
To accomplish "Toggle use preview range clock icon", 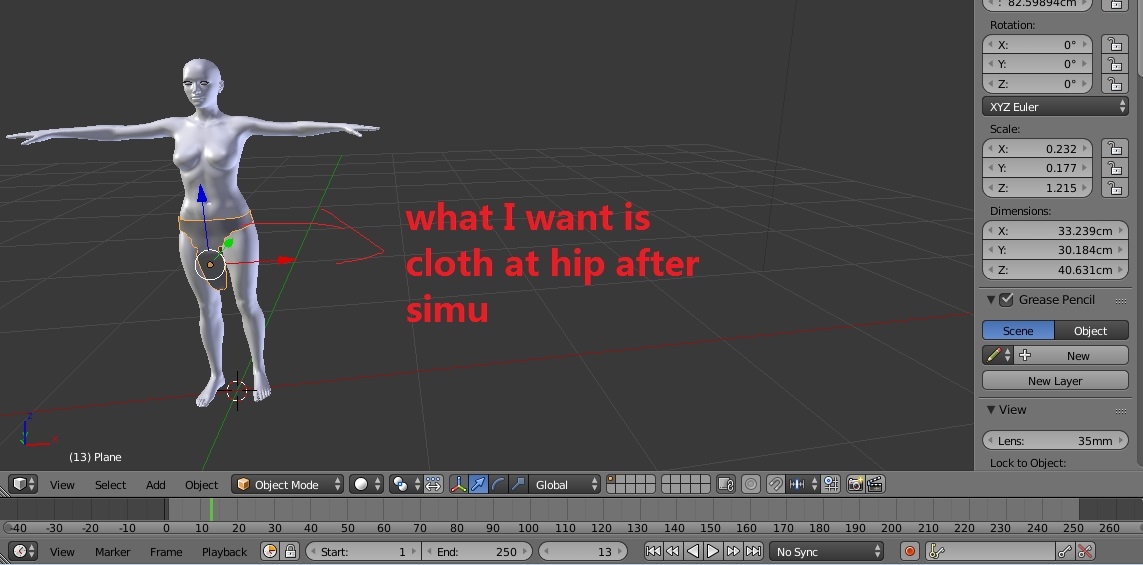I will 270,551.
